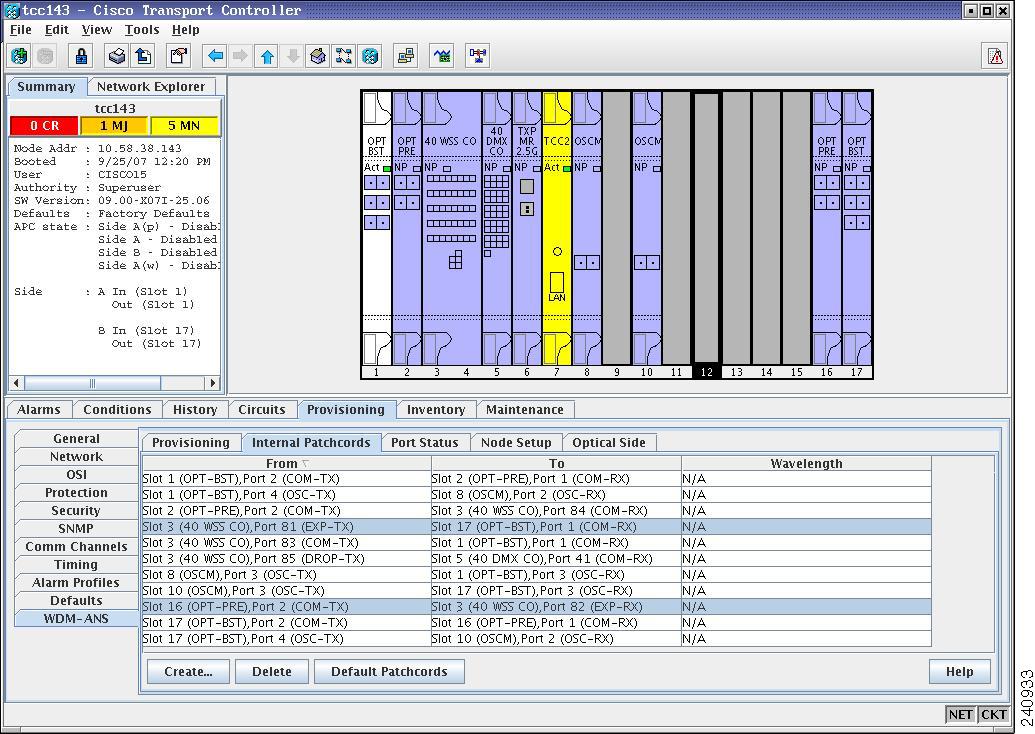
Task: Select the 40 WSS CO card
Action: [451, 228]
